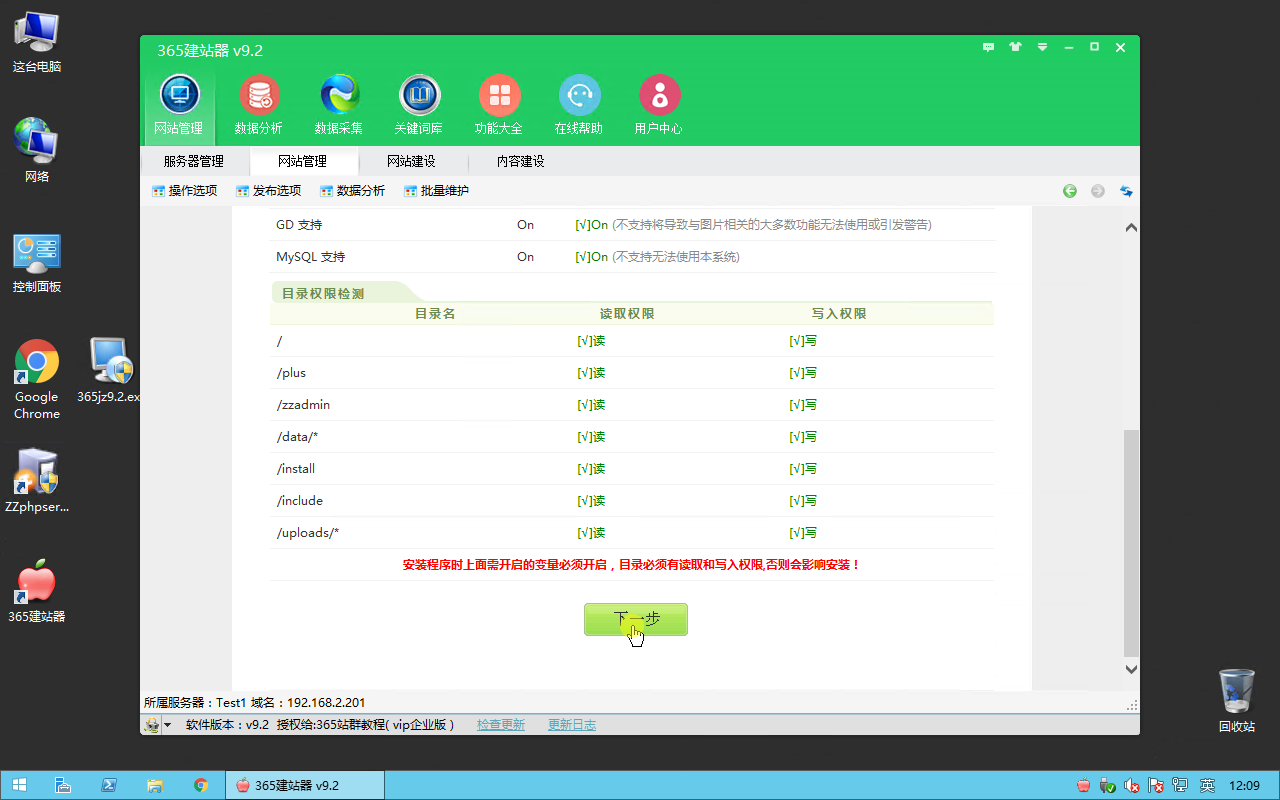1280x800 pixels.
Task: Click the scrollbar down arrow in content pane
Action: click(x=1132, y=669)
